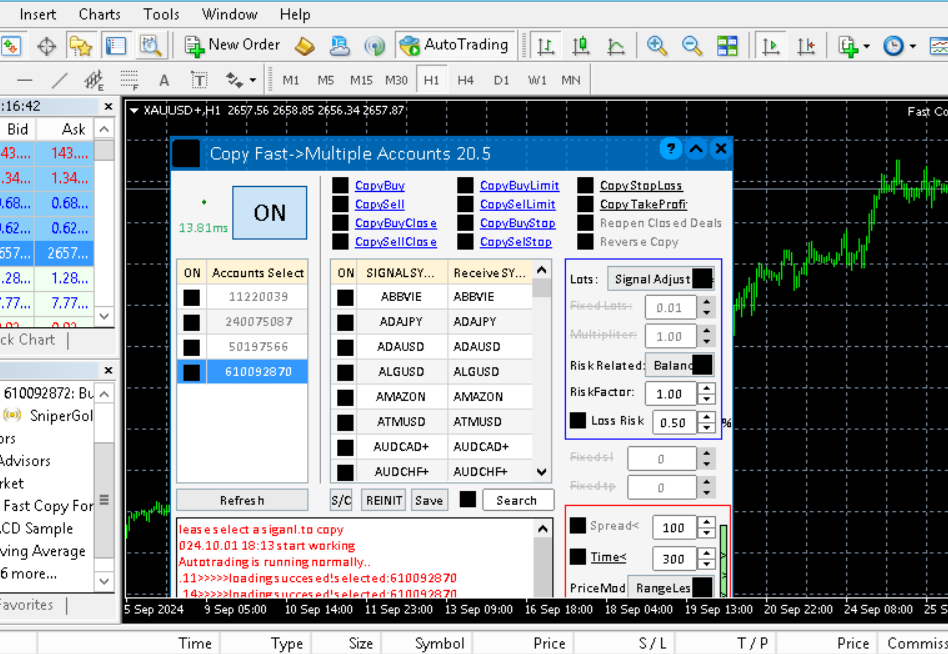Switch timeframe to M15
Image resolution: width=948 pixels, height=654 pixels.
pos(361,80)
